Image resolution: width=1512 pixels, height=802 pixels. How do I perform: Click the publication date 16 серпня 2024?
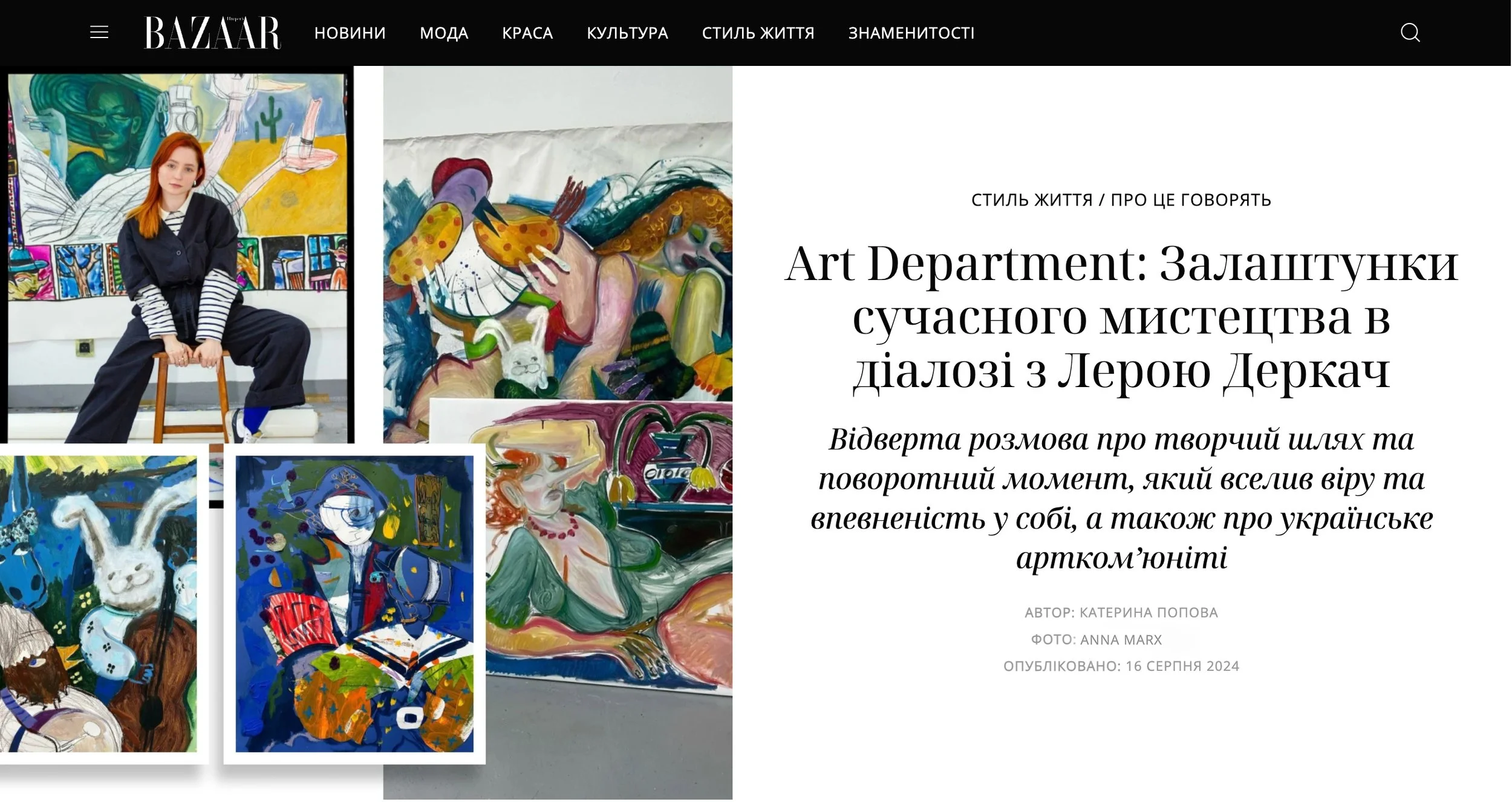(x=1182, y=667)
